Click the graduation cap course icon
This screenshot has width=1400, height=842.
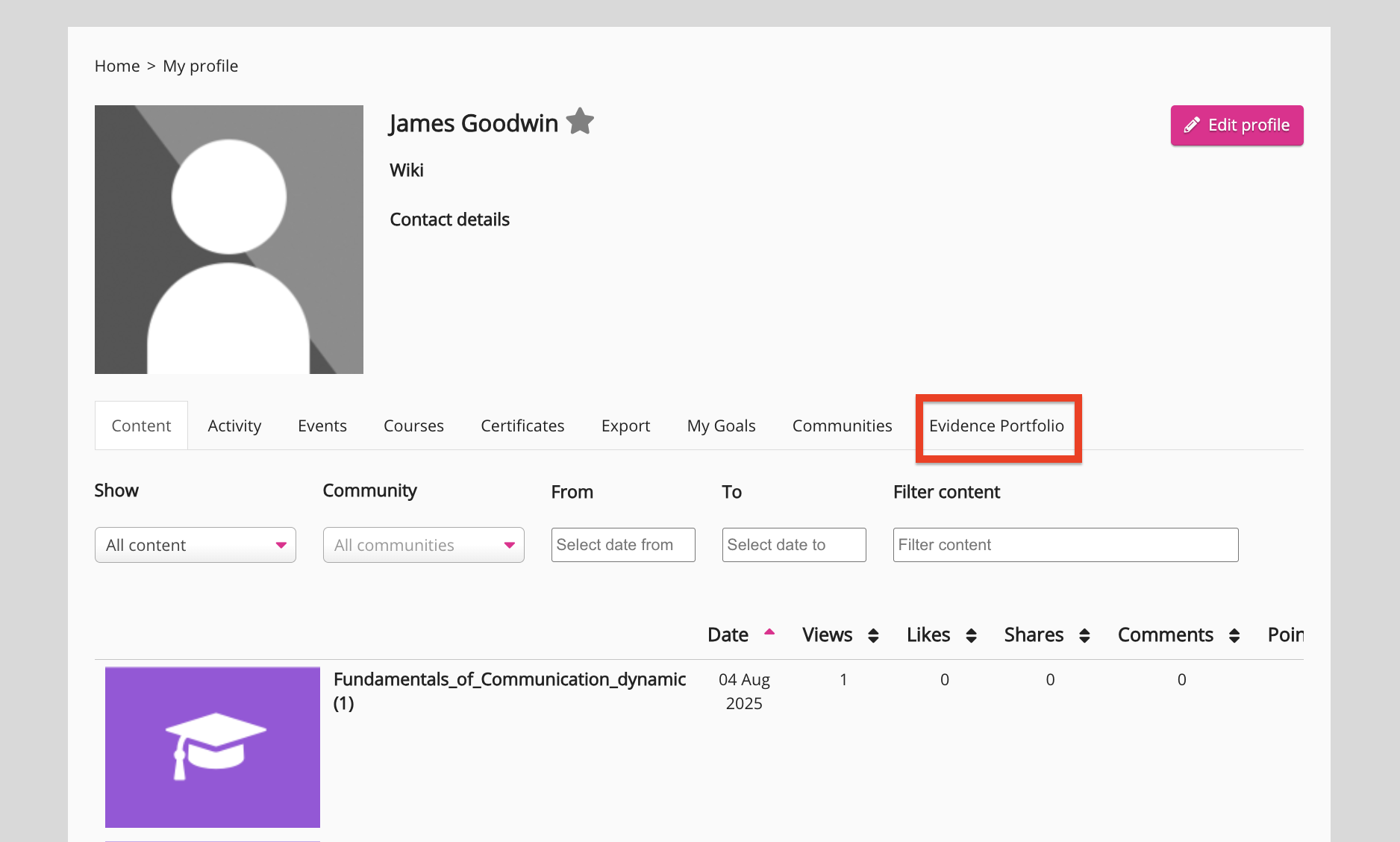coord(212,746)
